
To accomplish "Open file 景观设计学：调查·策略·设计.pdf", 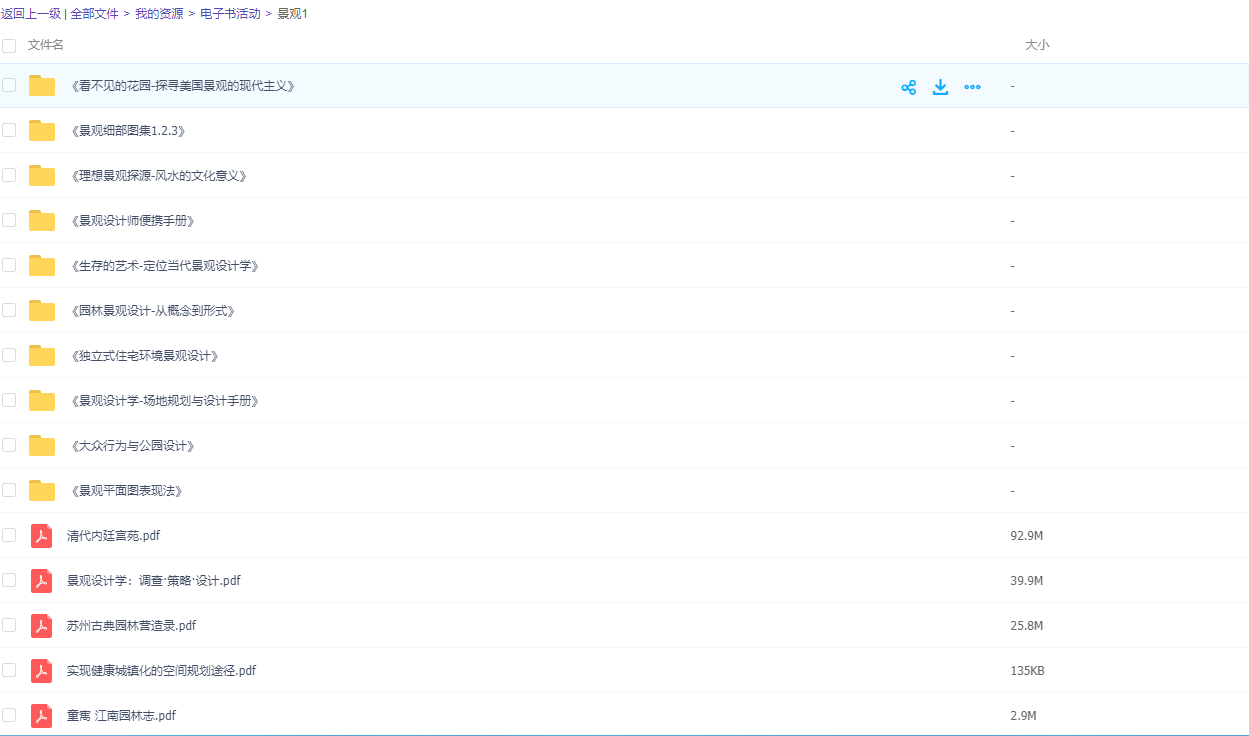I will pyautogui.click(x=154, y=581).
